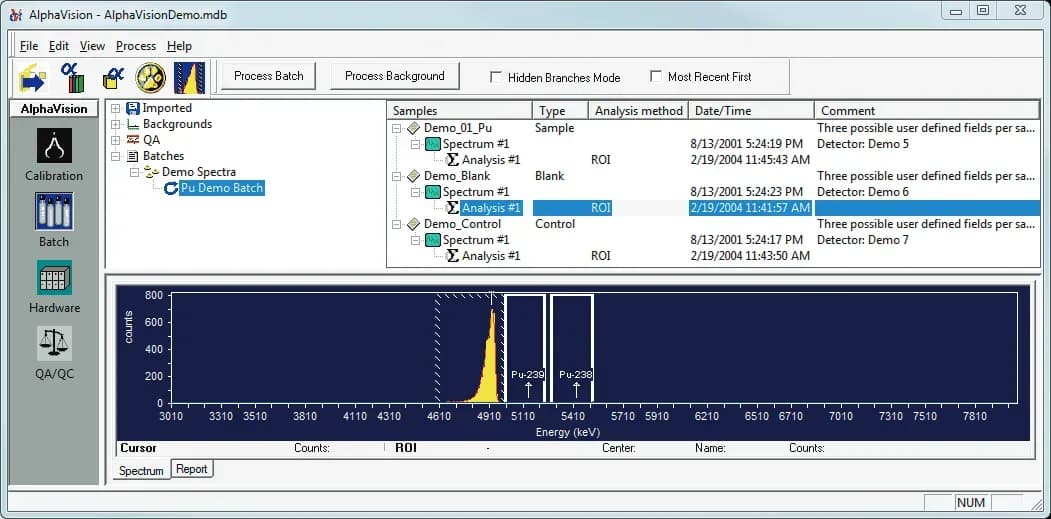Click the NUM status bar indicator
The height and width of the screenshot is (519, 1051).
point(971,502)
